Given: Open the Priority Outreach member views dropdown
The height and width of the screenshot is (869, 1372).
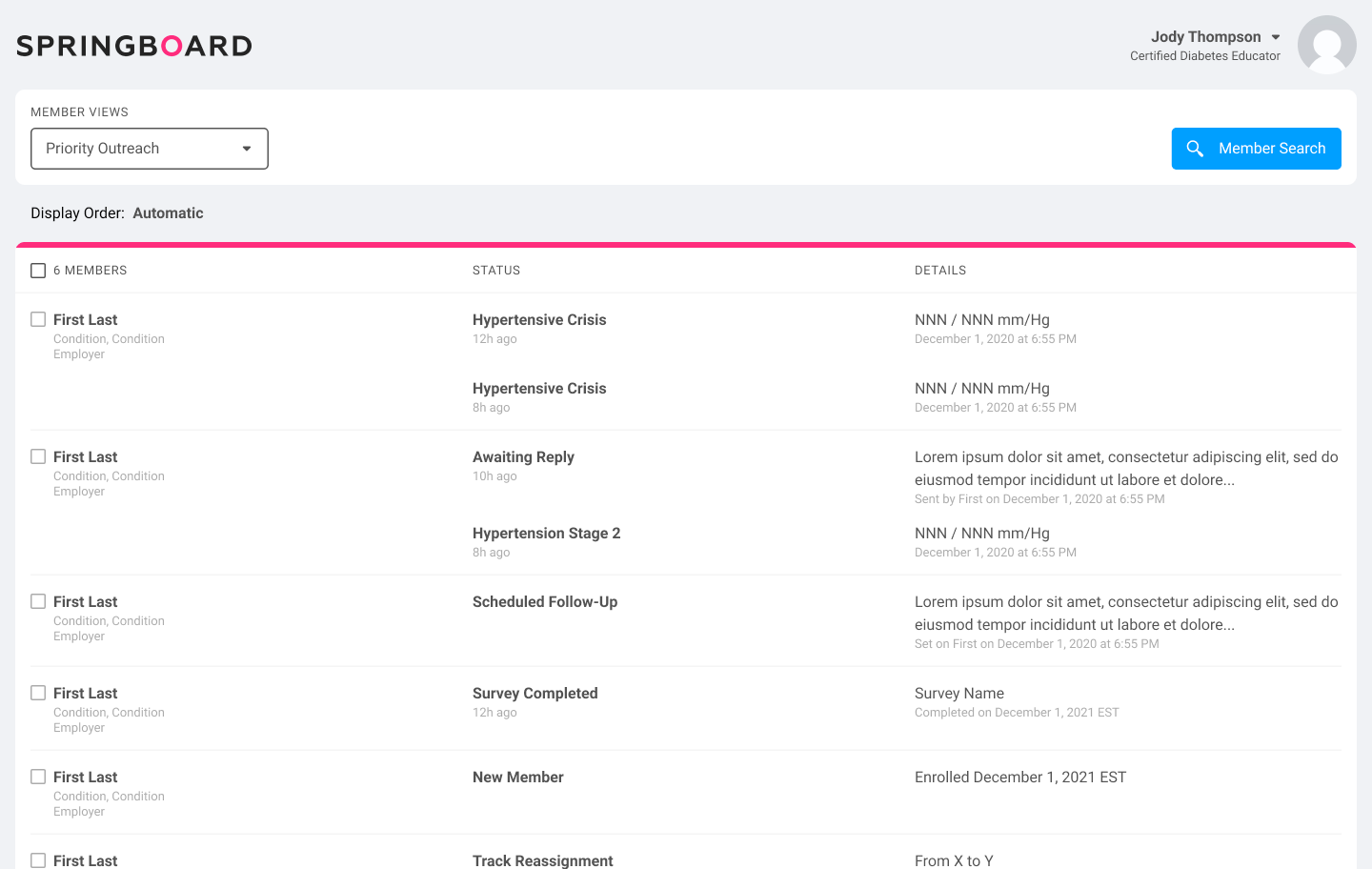Looking at the screenshot, I should point(150,149).
